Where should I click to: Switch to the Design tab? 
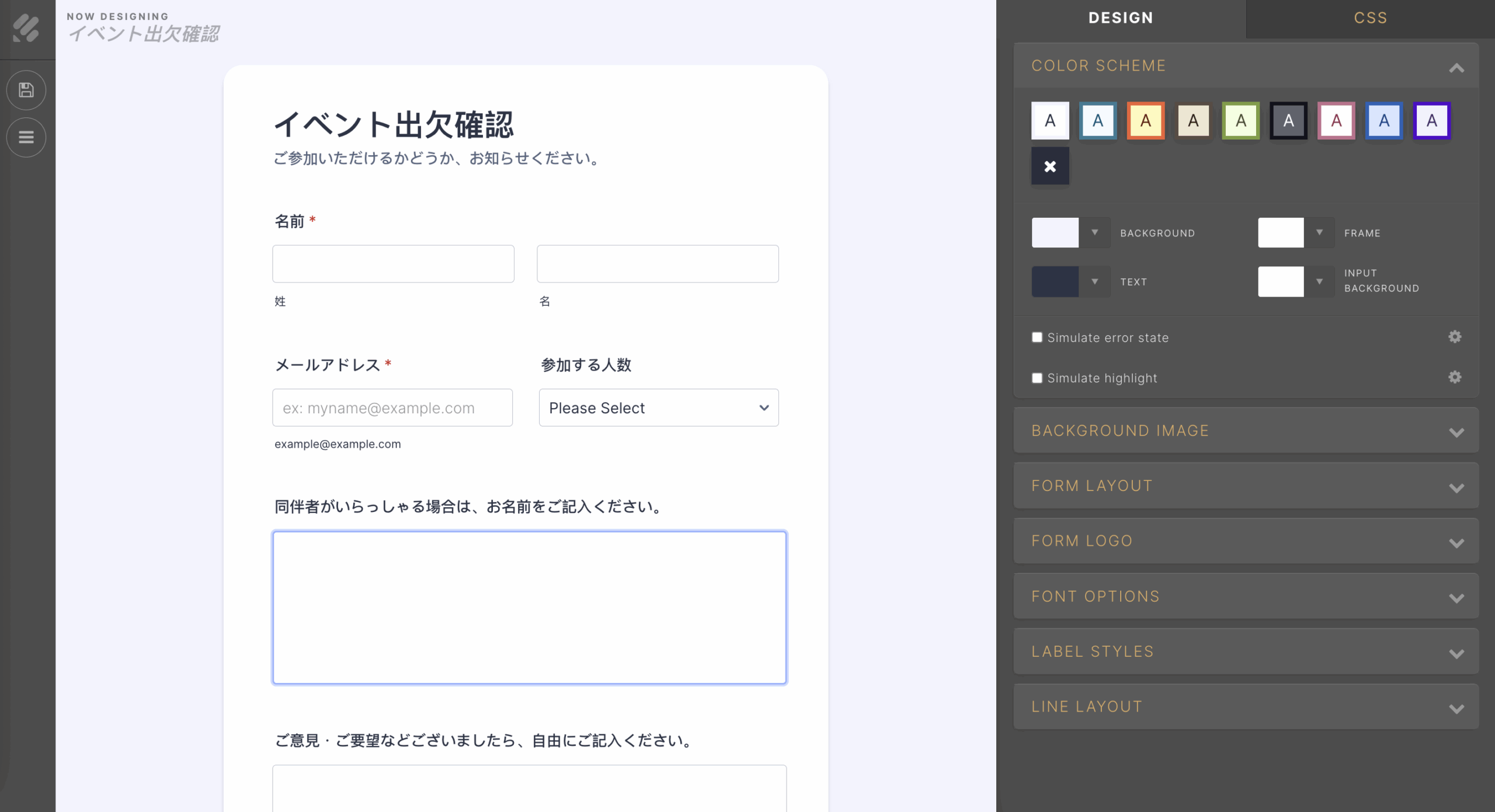[x=1120, y=18]
